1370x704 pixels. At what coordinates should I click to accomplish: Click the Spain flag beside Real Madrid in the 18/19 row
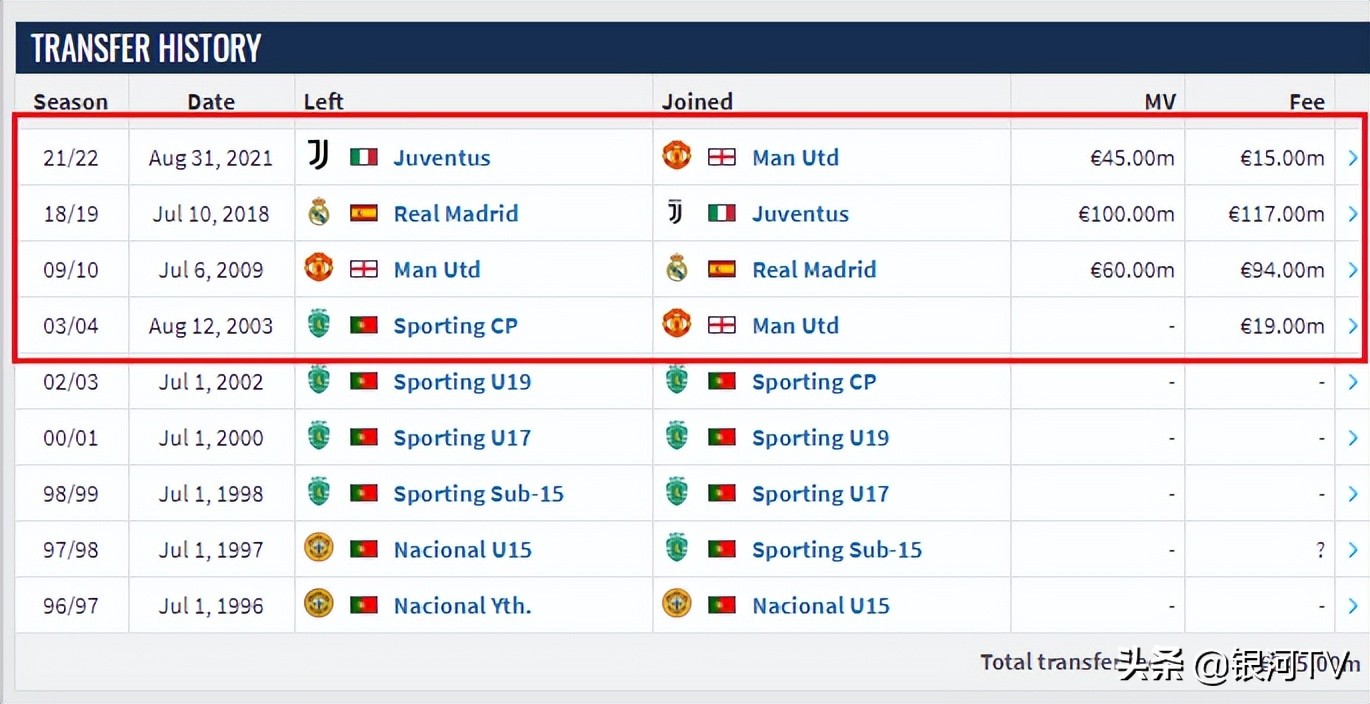pyautogui.click(x=364, y=213)
